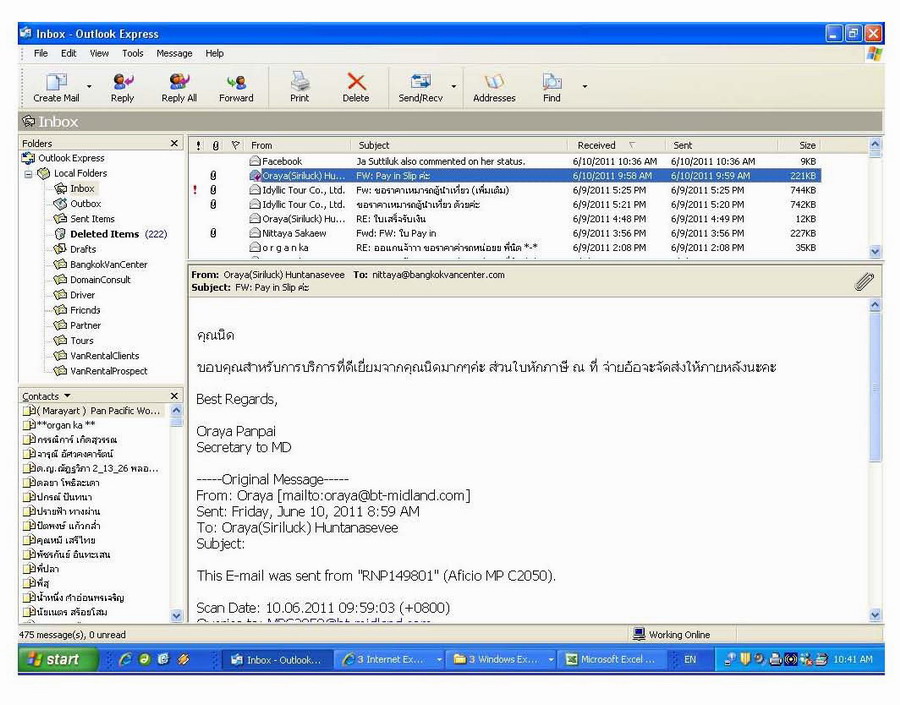
Task: Click the Find toolbar icon
Action: click(x=552, y=87)
